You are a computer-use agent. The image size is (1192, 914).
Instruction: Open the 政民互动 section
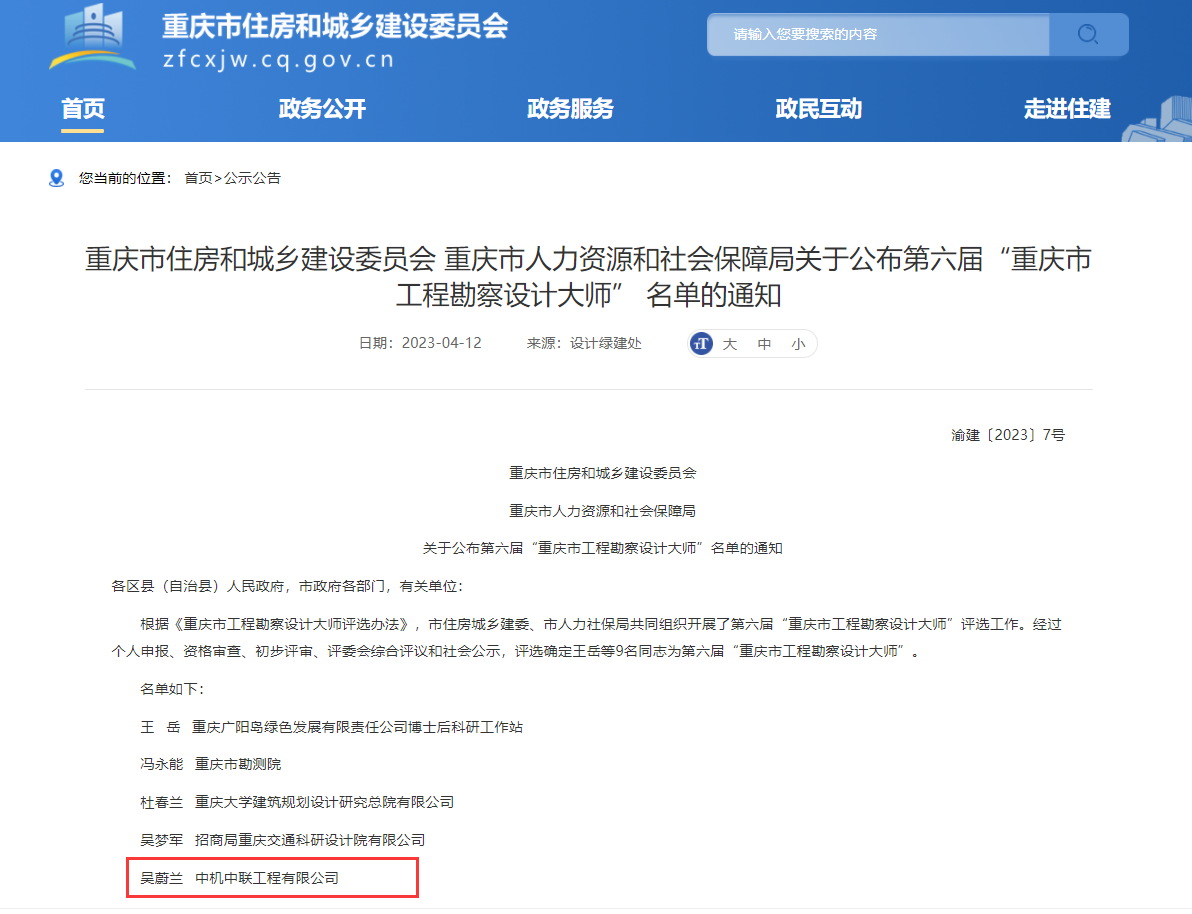coord(818,110)
